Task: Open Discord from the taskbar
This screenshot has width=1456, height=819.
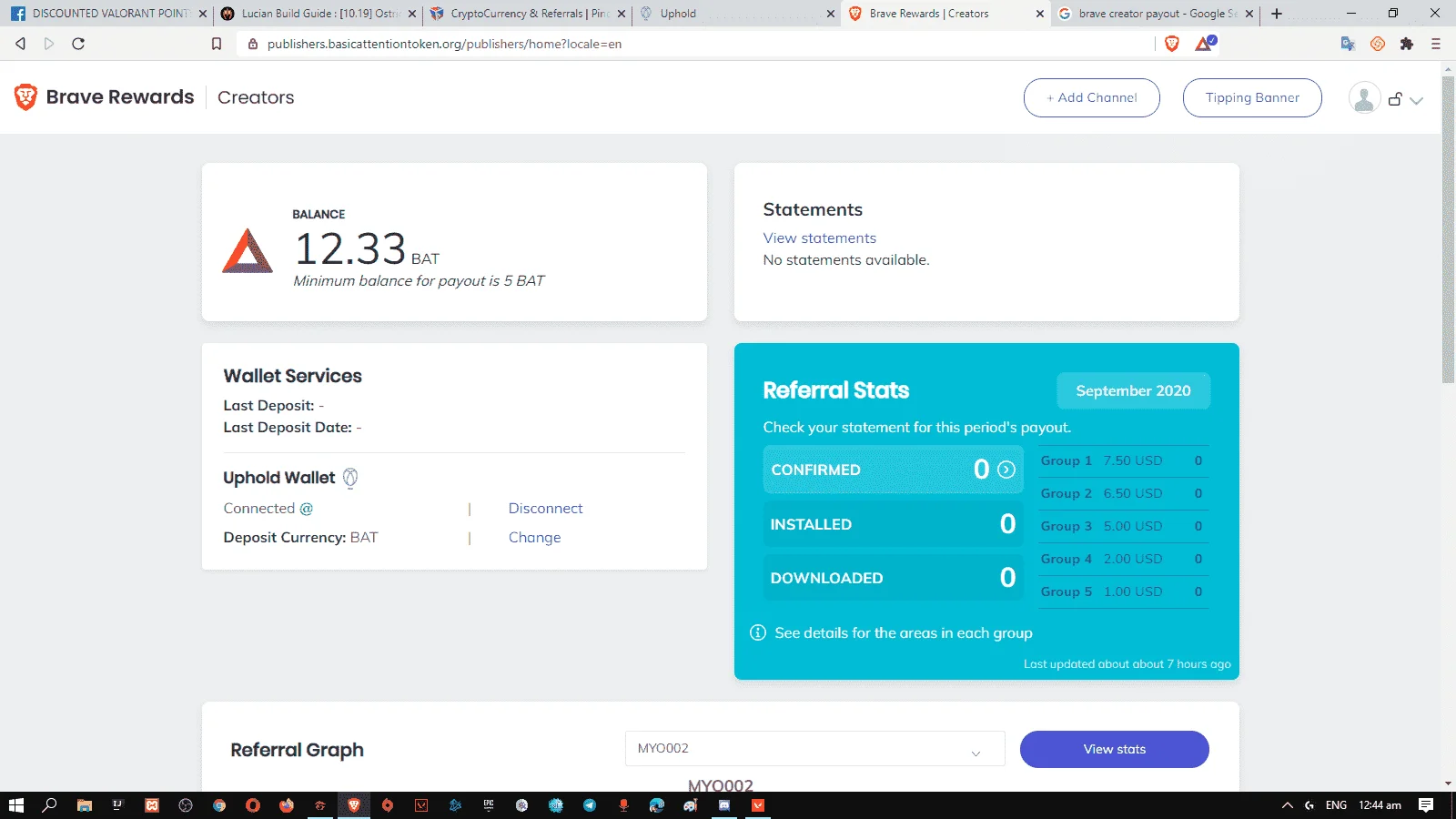Action: pyautogui.click(x=723, y=805)
